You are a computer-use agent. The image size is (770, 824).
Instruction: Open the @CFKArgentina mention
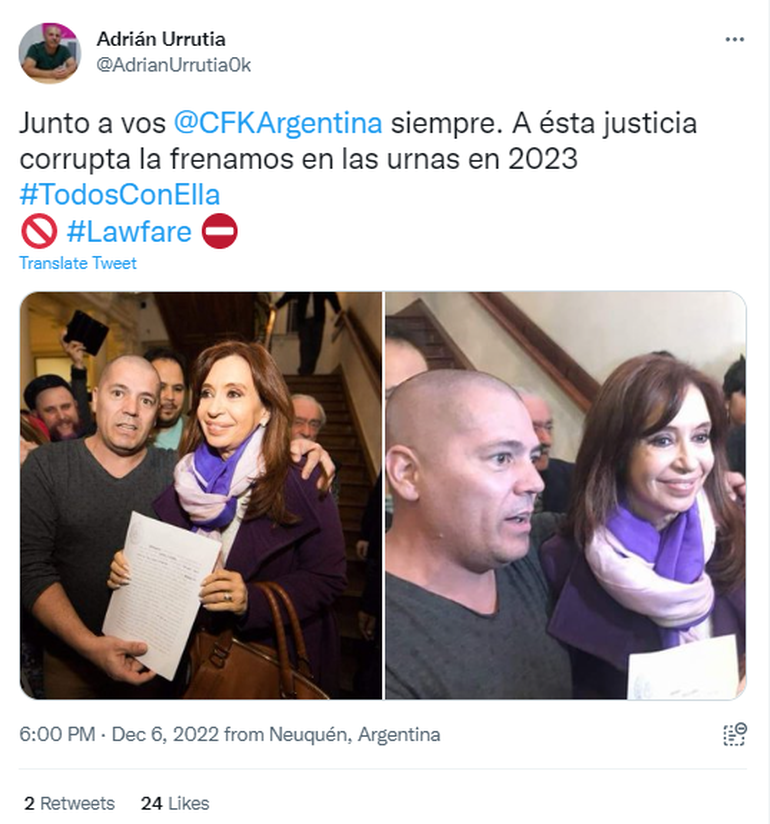click(278, 123)
